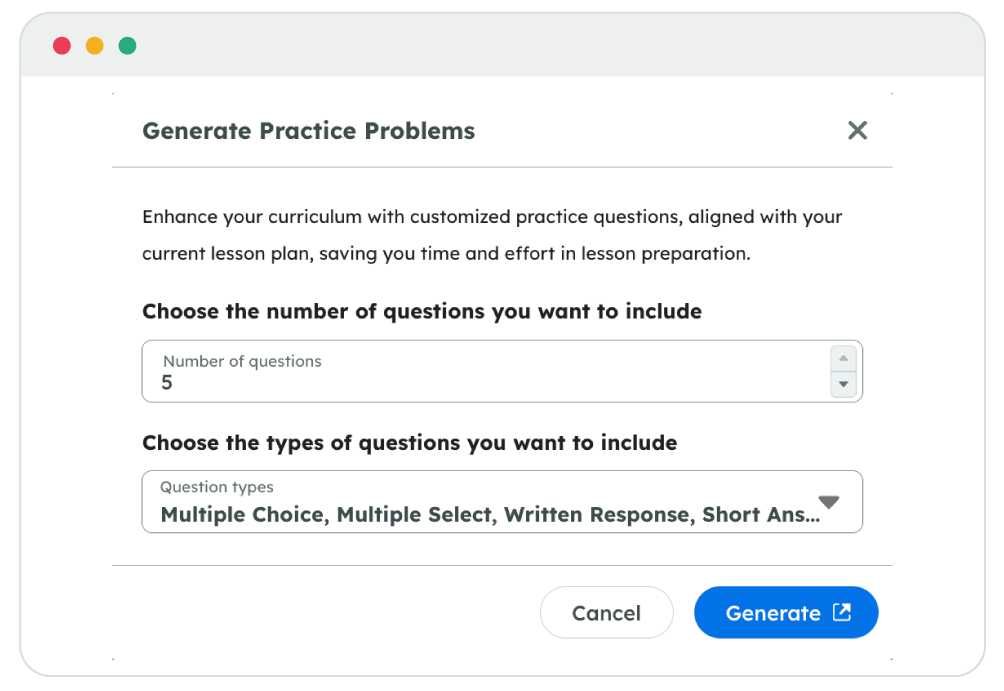Click the selected 'Multiple Choice, Multiple Select' text
This screenshot has height=691, width=1004.
click(x=326, y=515)
